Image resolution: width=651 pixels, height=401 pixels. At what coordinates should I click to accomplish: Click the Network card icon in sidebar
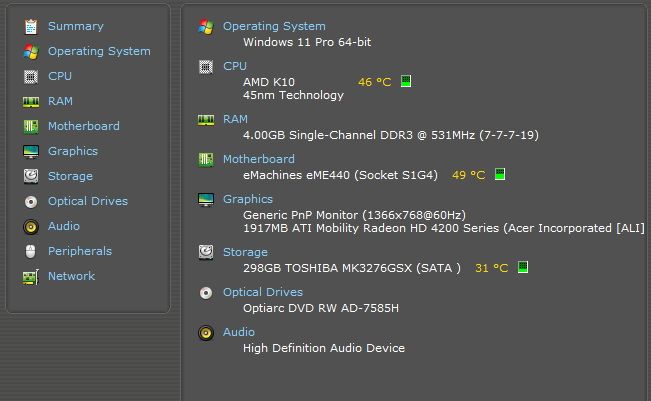(31, 277)
